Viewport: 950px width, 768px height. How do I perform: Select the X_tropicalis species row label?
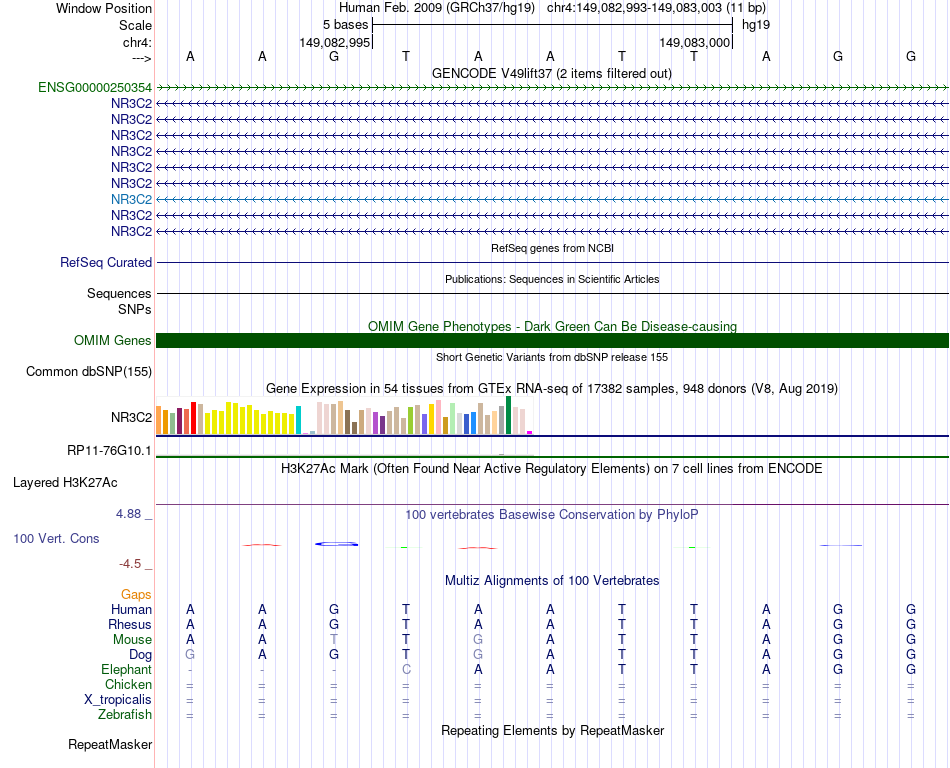118,700
